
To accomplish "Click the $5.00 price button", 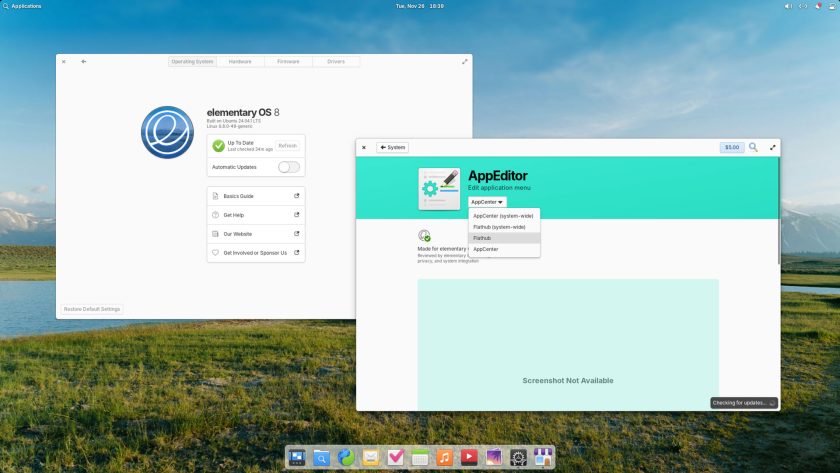I will 732,147.
